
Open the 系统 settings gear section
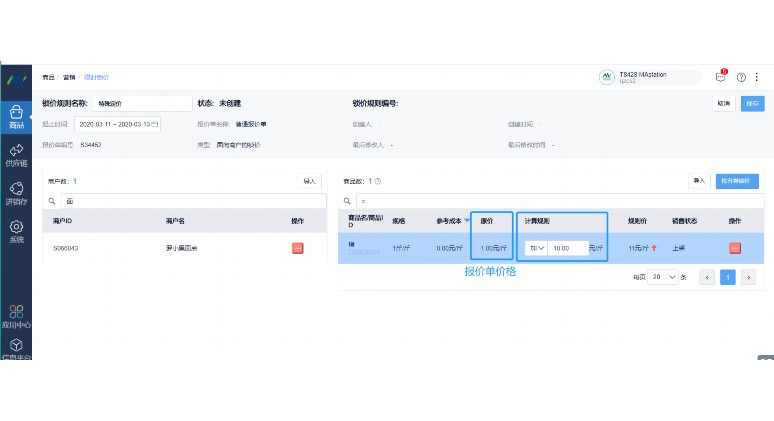point(16,231)
